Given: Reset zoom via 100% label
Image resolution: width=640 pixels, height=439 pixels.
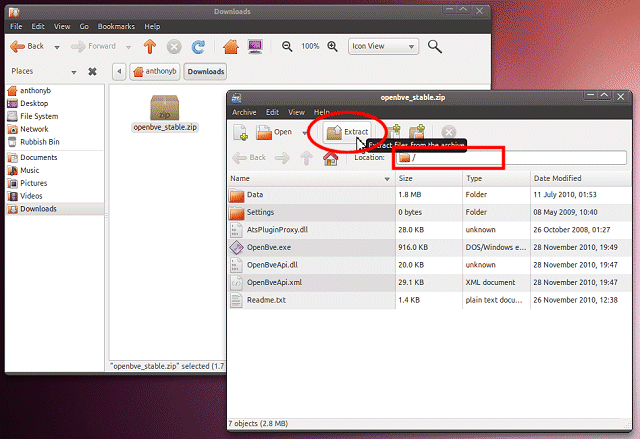Looking at the screenshot, I should click(310, 47).
